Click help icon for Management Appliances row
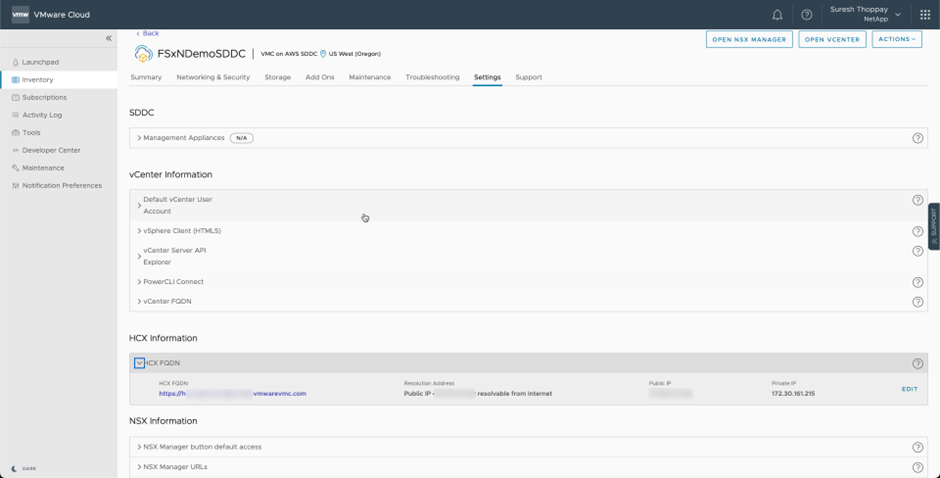This screenshot has width=940, height=478. (x=917, y=138)
